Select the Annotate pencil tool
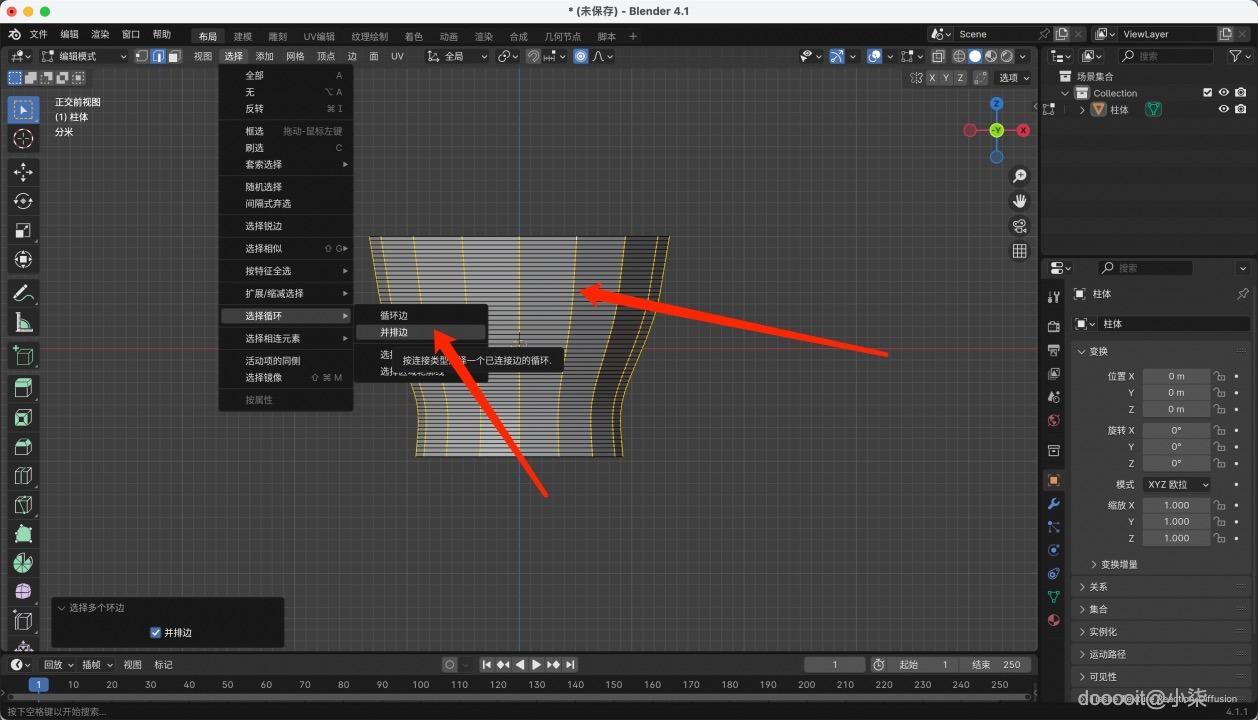 pyautogui.click(x=23, y=294)
